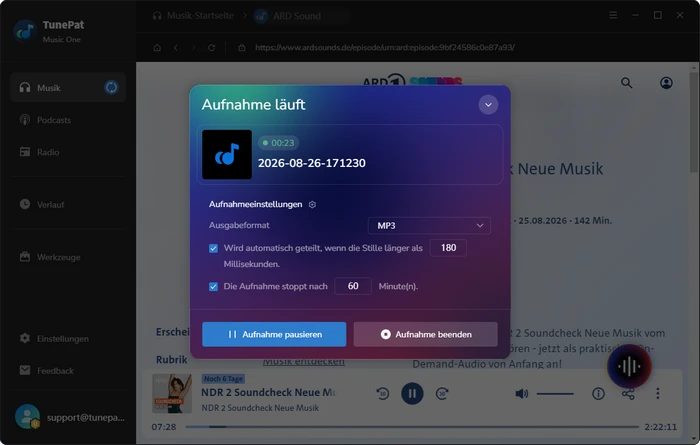Click the ARD Sounds logo

pos(412,80)
